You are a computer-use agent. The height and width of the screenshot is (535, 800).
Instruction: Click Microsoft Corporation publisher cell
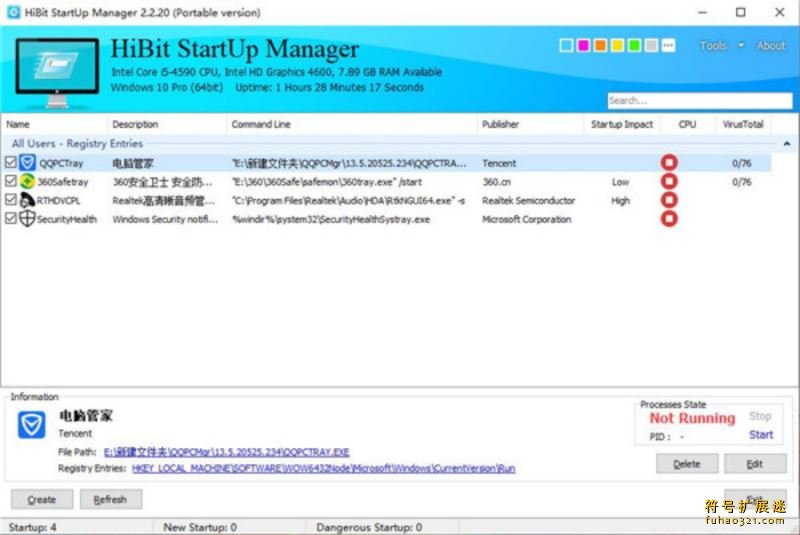point(527,219)
